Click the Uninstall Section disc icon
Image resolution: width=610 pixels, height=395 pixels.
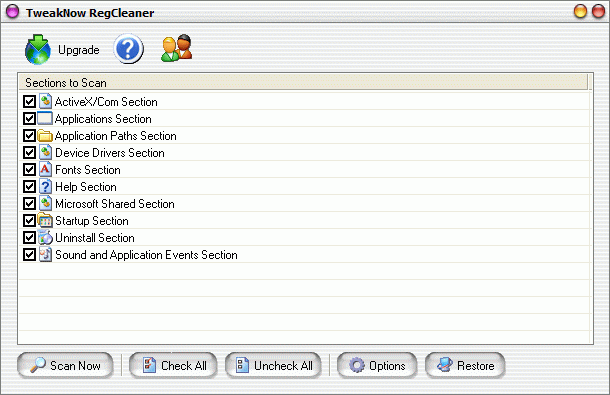(x=45, y=237)
